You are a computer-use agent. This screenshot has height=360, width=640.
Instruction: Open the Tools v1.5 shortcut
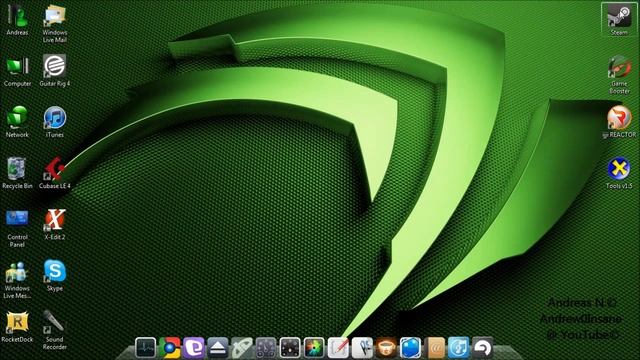click(x=619, y=169)
